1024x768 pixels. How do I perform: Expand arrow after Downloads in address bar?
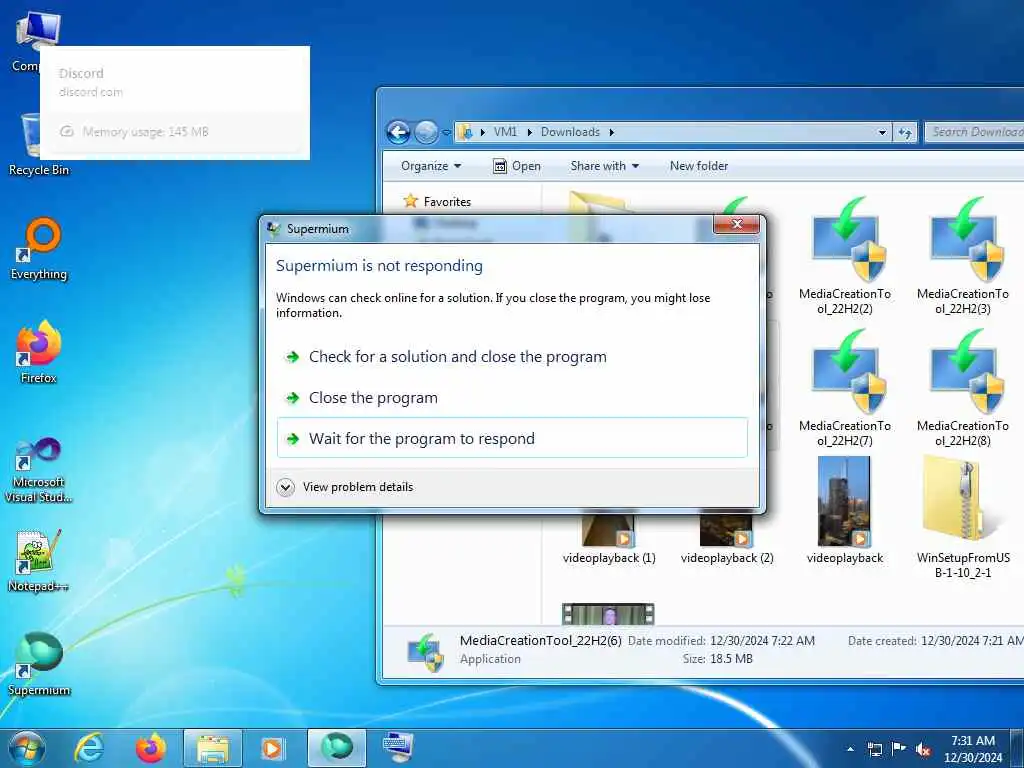(x=612, y=132)
